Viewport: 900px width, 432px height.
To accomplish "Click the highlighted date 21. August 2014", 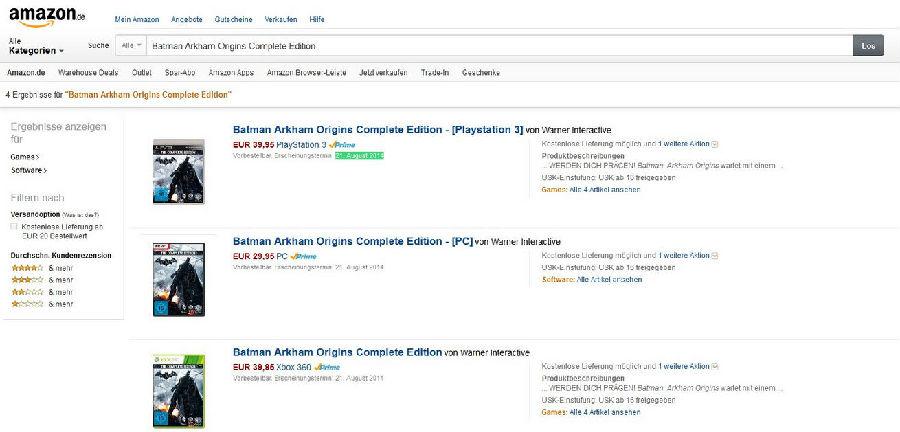I will 359,155.
